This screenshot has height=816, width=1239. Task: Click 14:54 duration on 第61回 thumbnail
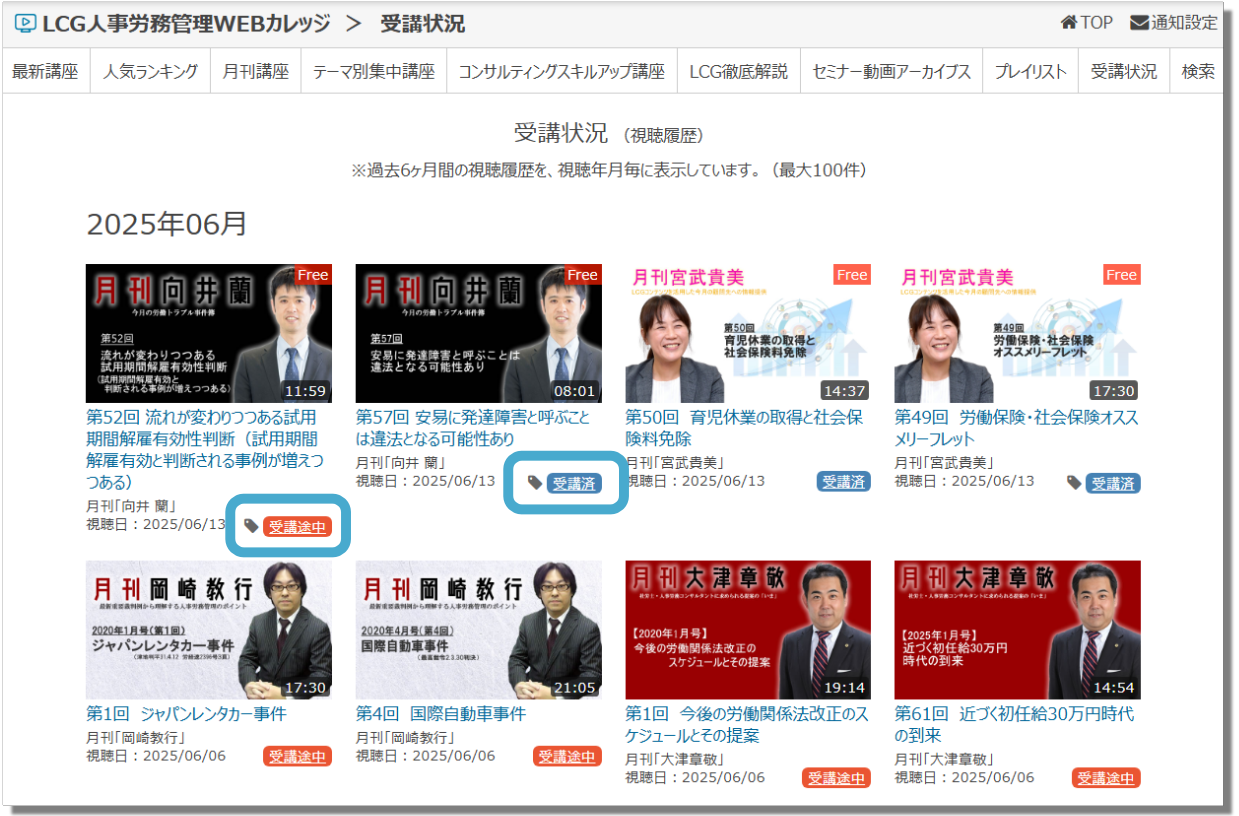click(1114, 687)
